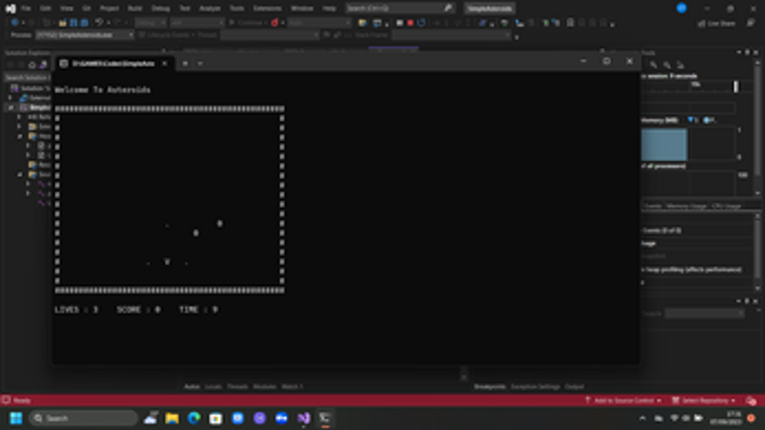Click the Continue debugging button

click(x=245, y=22)
